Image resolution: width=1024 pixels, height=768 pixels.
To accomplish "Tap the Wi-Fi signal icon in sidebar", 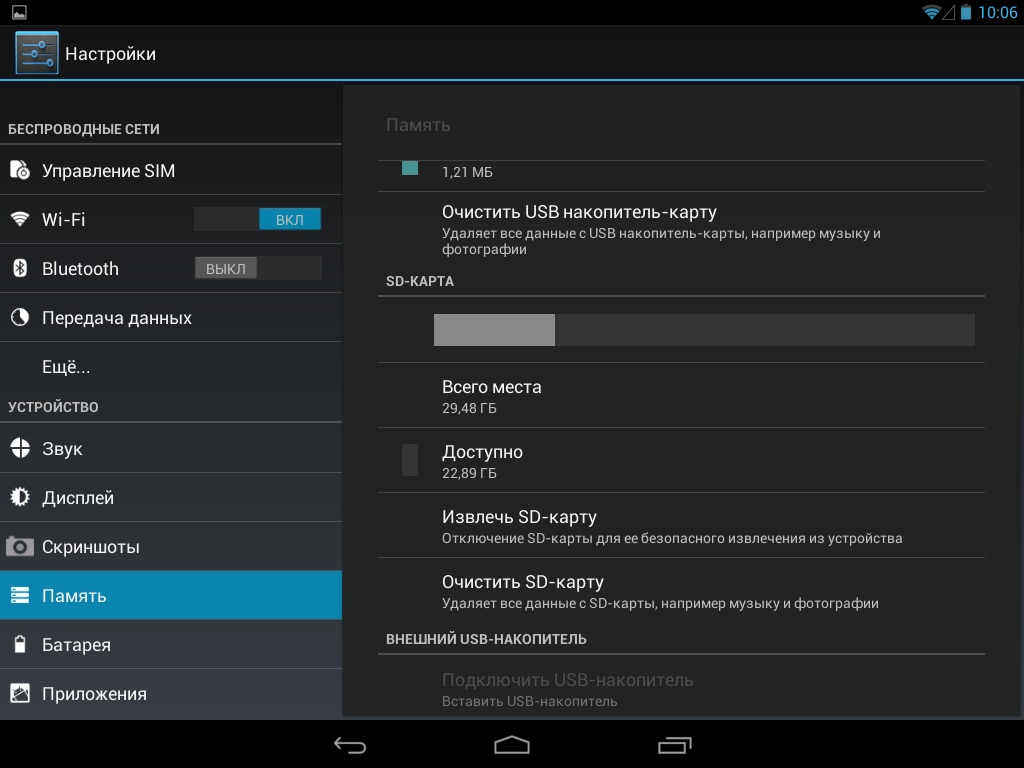I will click(20, 219).
